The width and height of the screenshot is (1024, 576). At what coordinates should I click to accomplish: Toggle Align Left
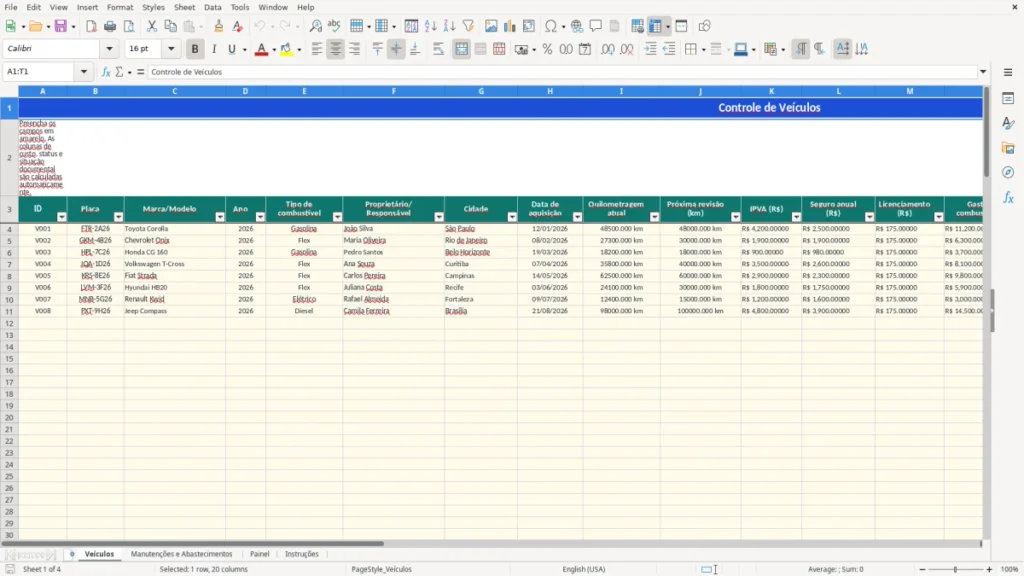pyautogui.click(x=317, y=49)
